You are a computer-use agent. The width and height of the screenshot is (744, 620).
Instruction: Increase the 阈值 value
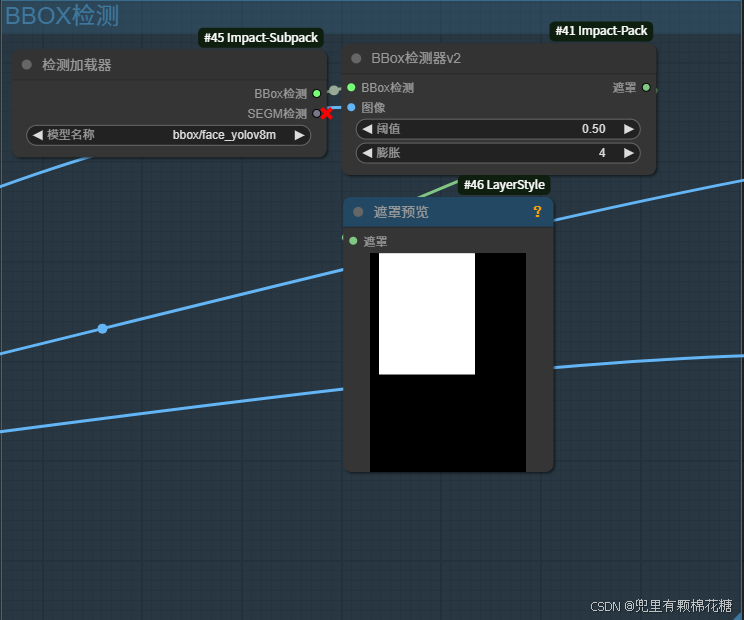click(x=629, y=129)
